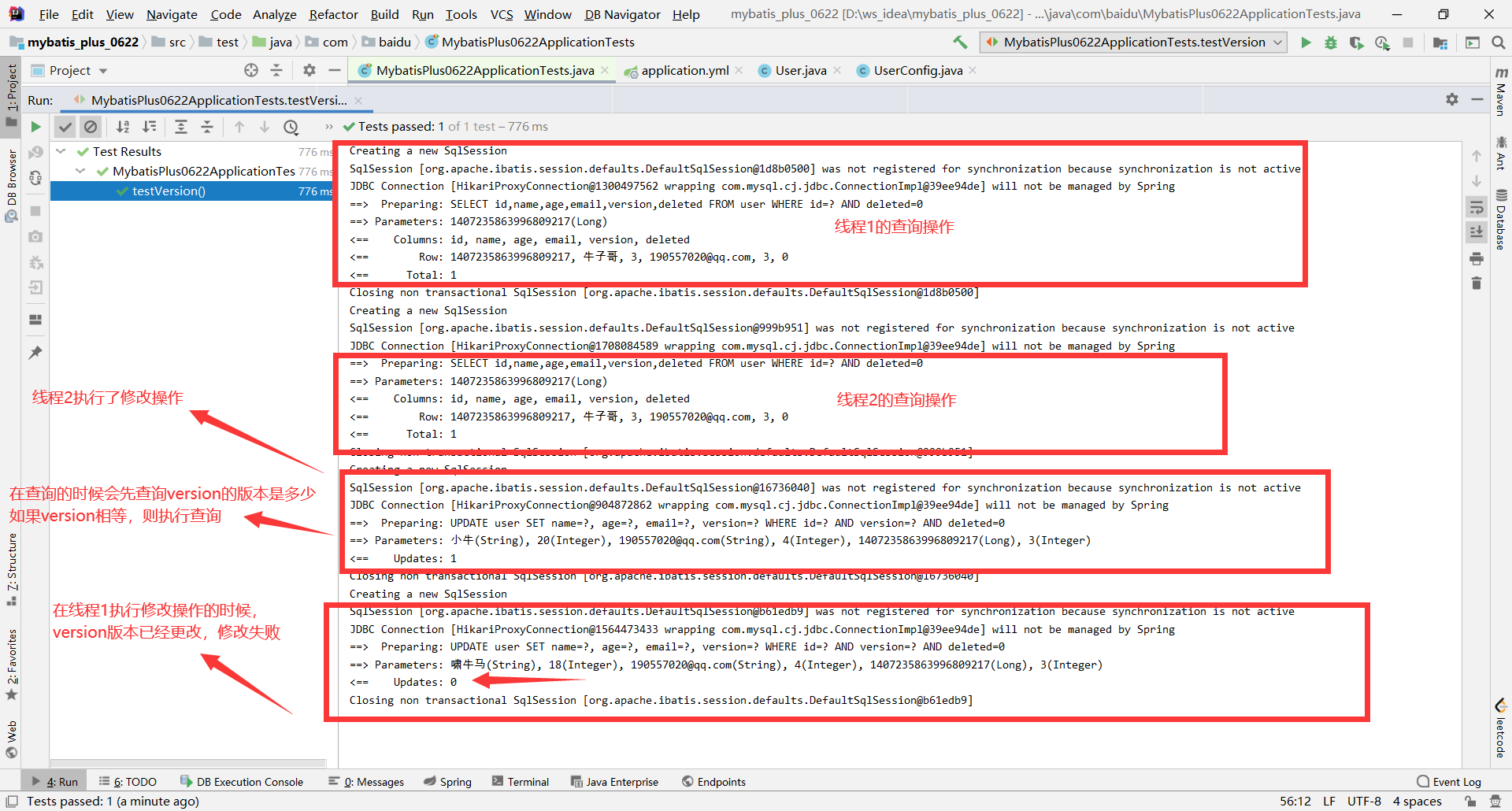
Task: Toggle scroll to end of console
Action: 1477,232
